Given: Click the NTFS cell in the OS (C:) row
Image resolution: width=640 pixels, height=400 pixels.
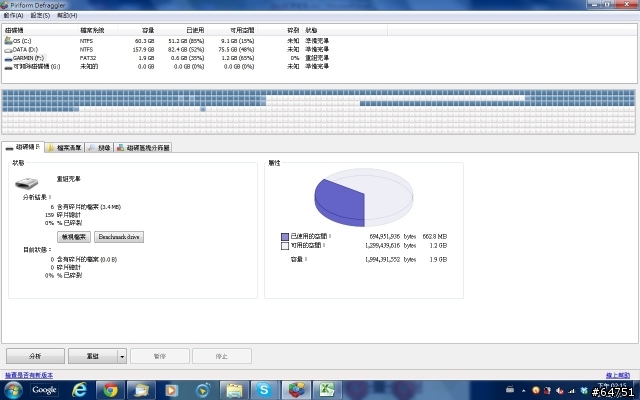Looking at the screenshot, I should click(x=87, y=41).
